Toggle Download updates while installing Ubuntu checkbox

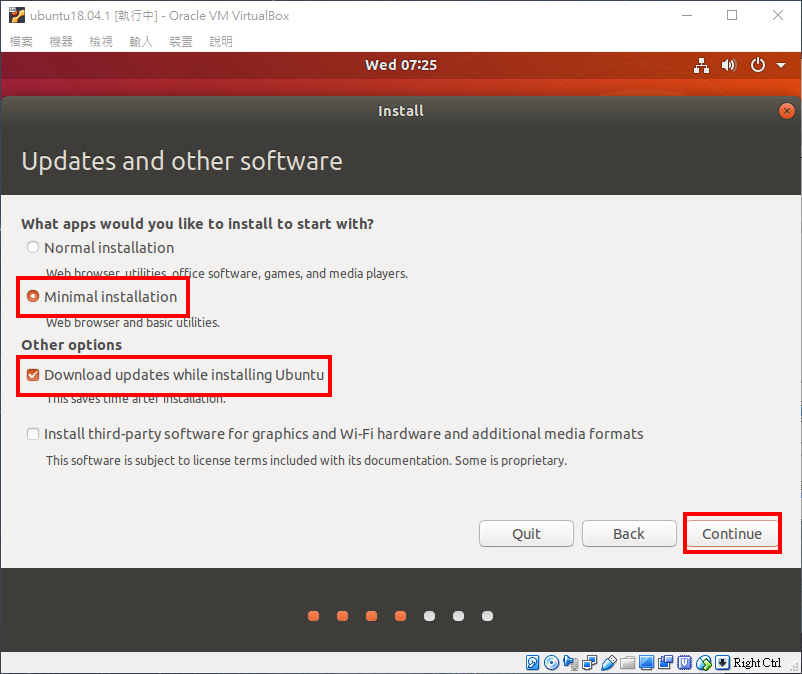click(x=33, y=375)
